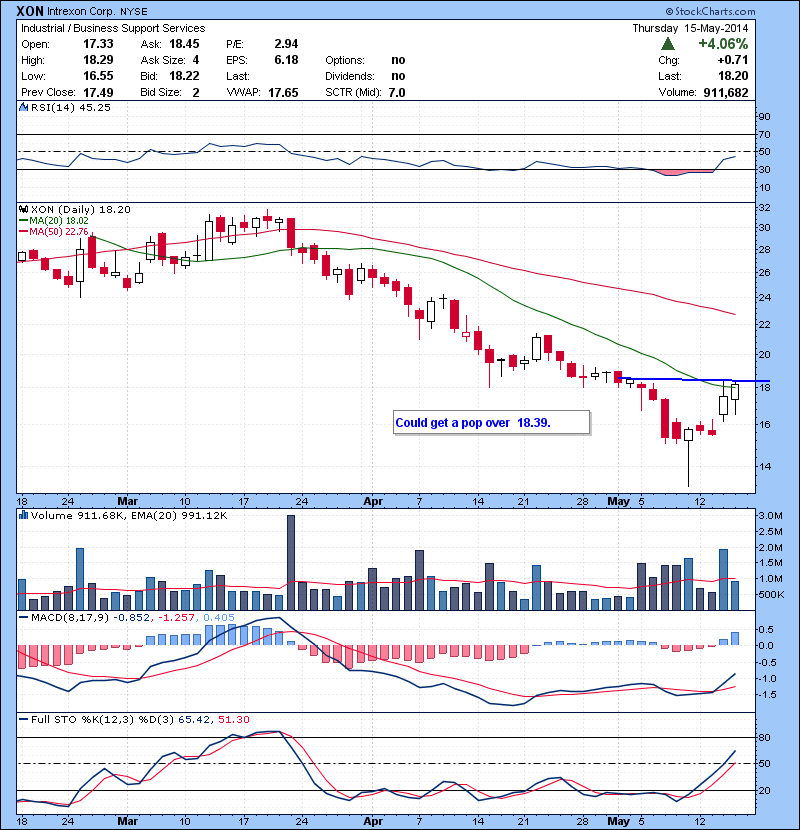Screen dimensions: 800x830
Task: Click the RSI indicator icon beside RSI(14)
Action: (x=23, y=107)
